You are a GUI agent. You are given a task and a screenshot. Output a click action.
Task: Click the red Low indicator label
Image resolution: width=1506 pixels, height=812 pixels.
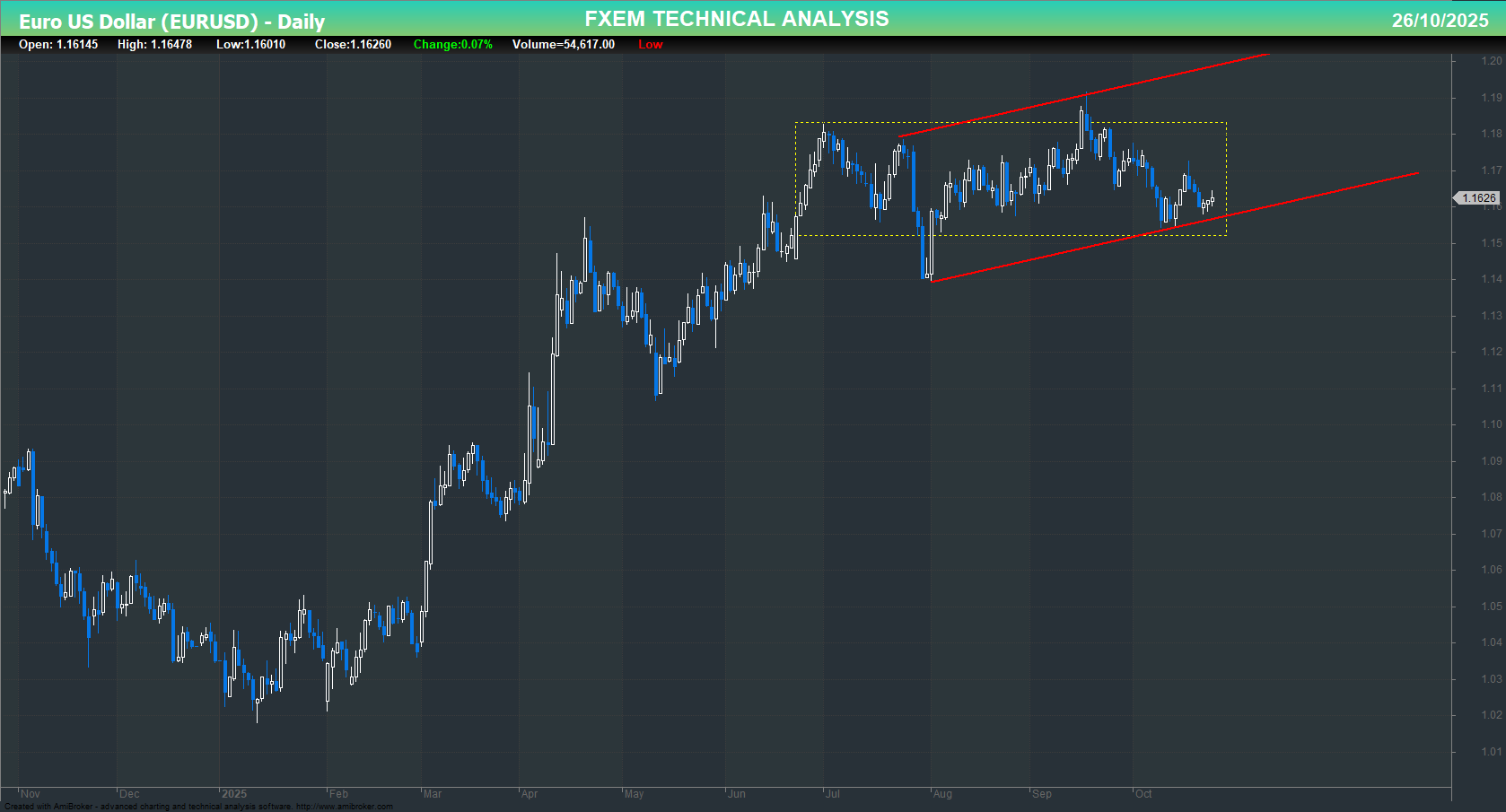click(651, 44)
